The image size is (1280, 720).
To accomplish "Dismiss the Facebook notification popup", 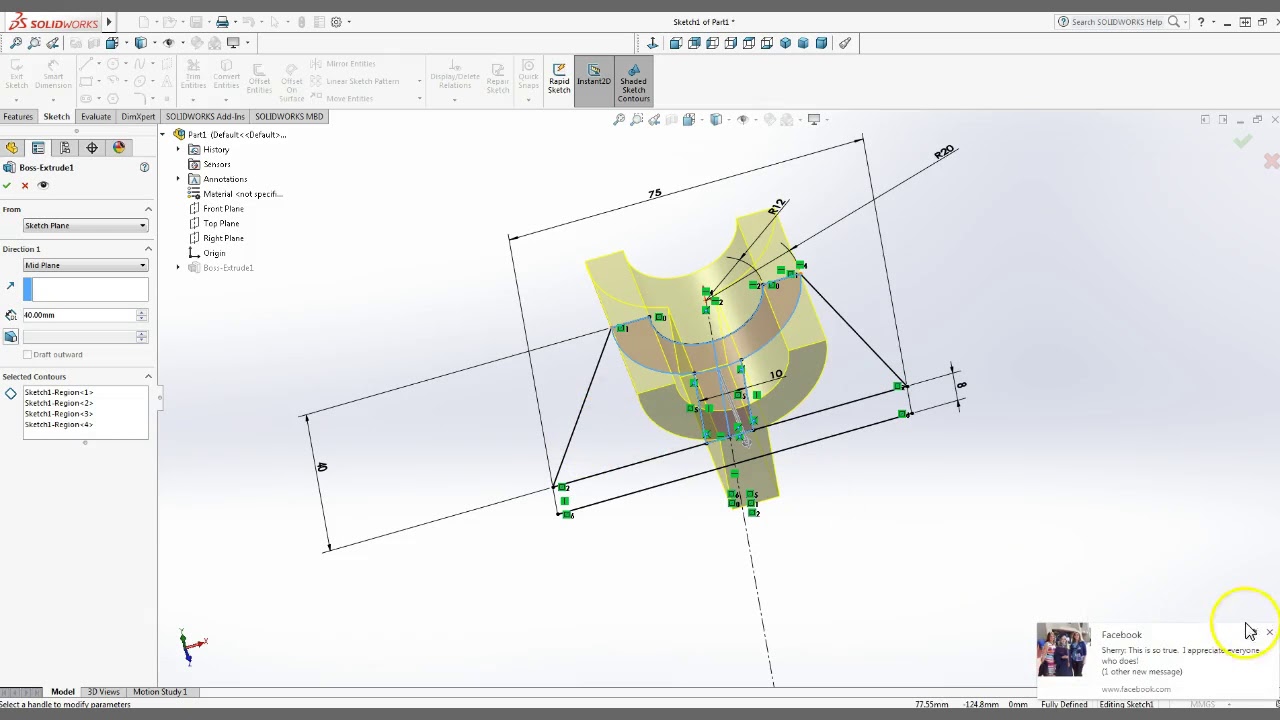I will coord(1269,632).
